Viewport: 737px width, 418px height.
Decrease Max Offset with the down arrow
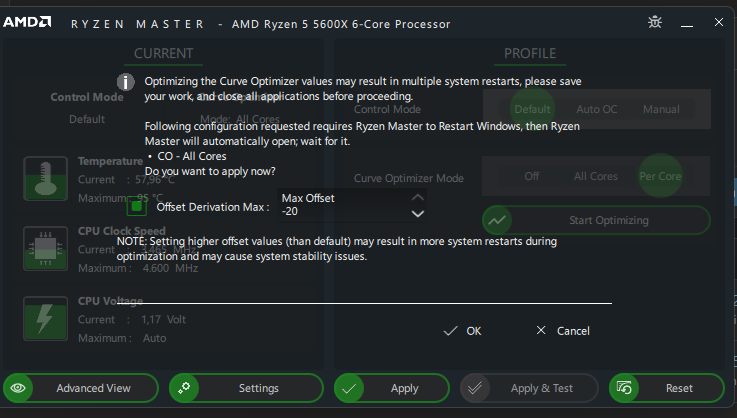point(418,213)
